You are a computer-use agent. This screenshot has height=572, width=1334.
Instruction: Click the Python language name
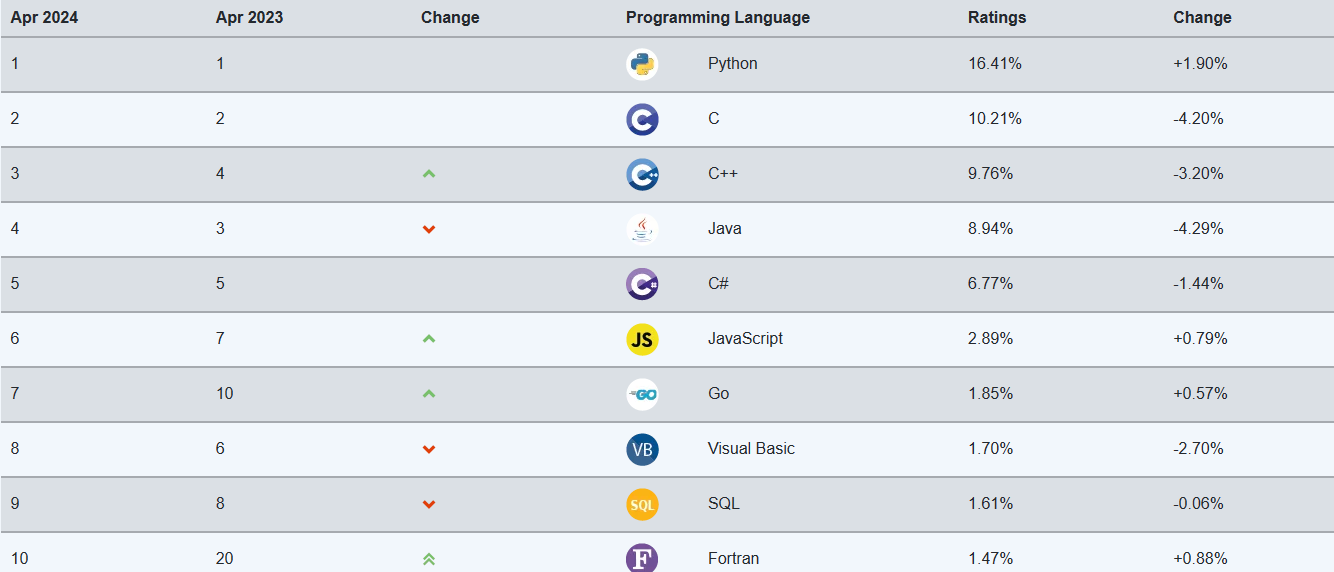(x=732, y=64)
